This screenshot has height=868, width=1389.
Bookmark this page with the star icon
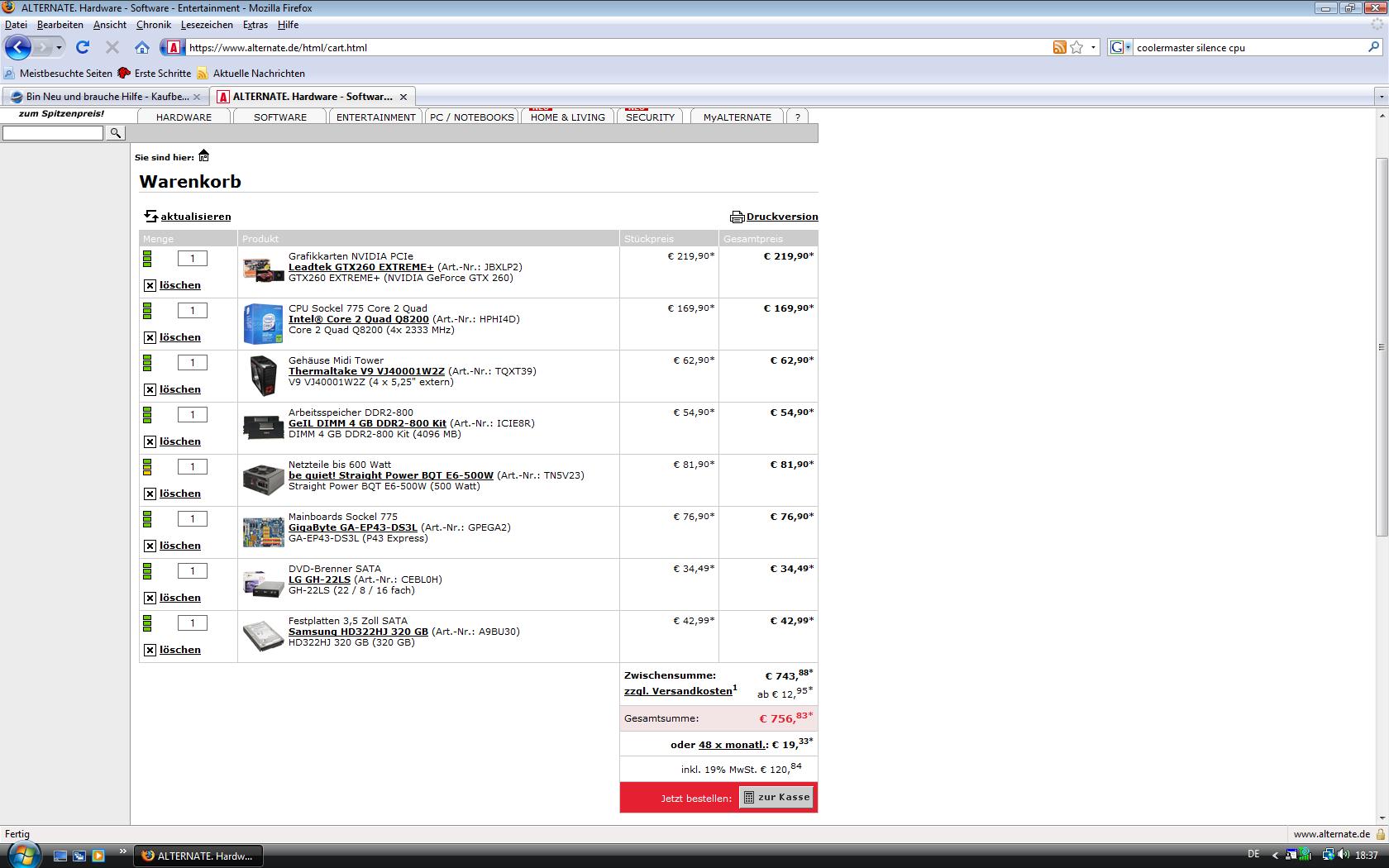[1076, 47]
